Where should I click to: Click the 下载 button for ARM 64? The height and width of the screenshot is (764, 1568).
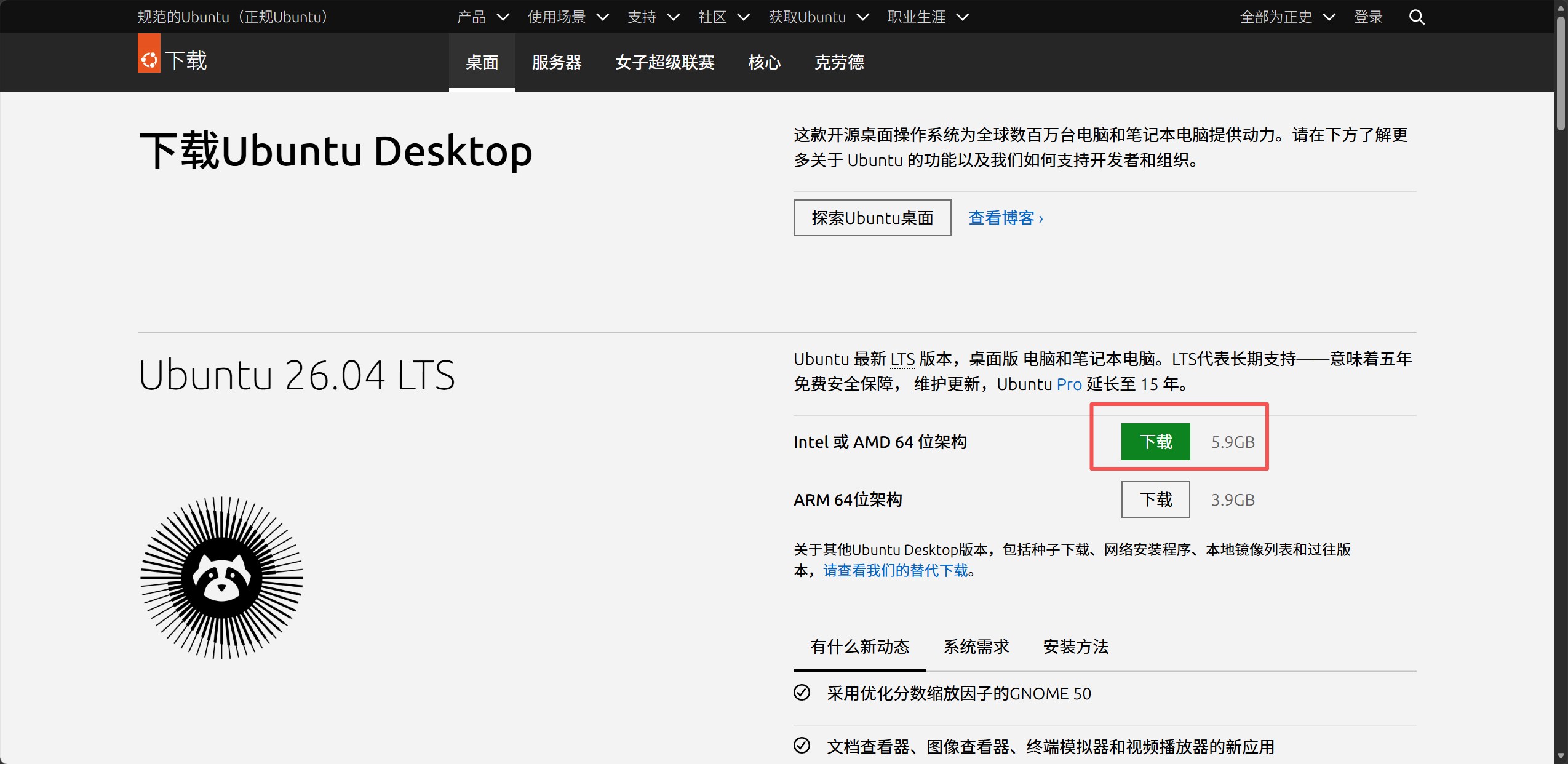pyautogui.click(x=1155, y=499)
